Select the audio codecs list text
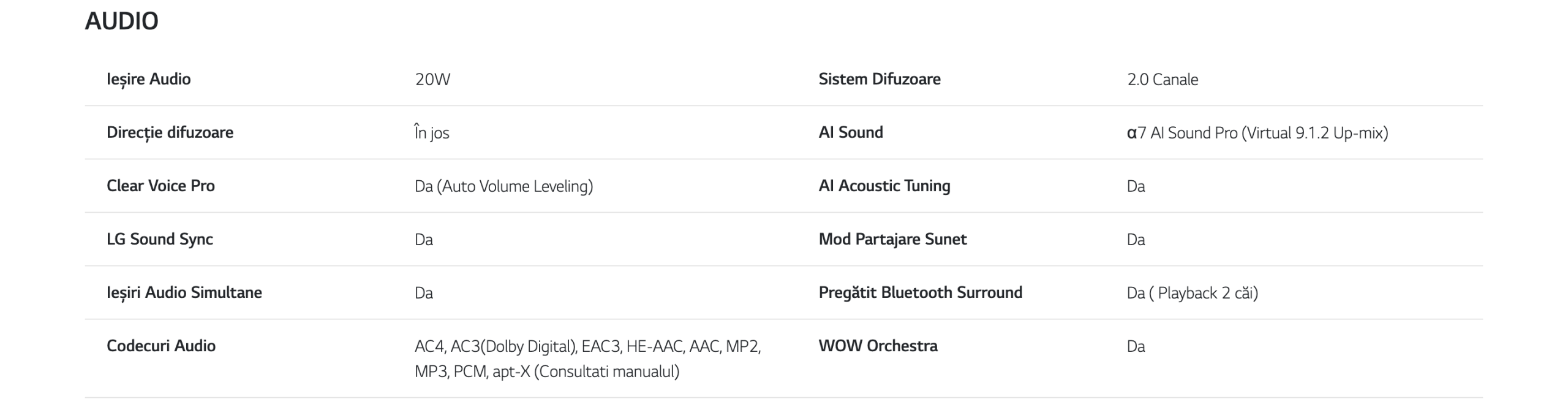Image resolution: width=1568 pixels, height=415 pixels. coord(587,359)
